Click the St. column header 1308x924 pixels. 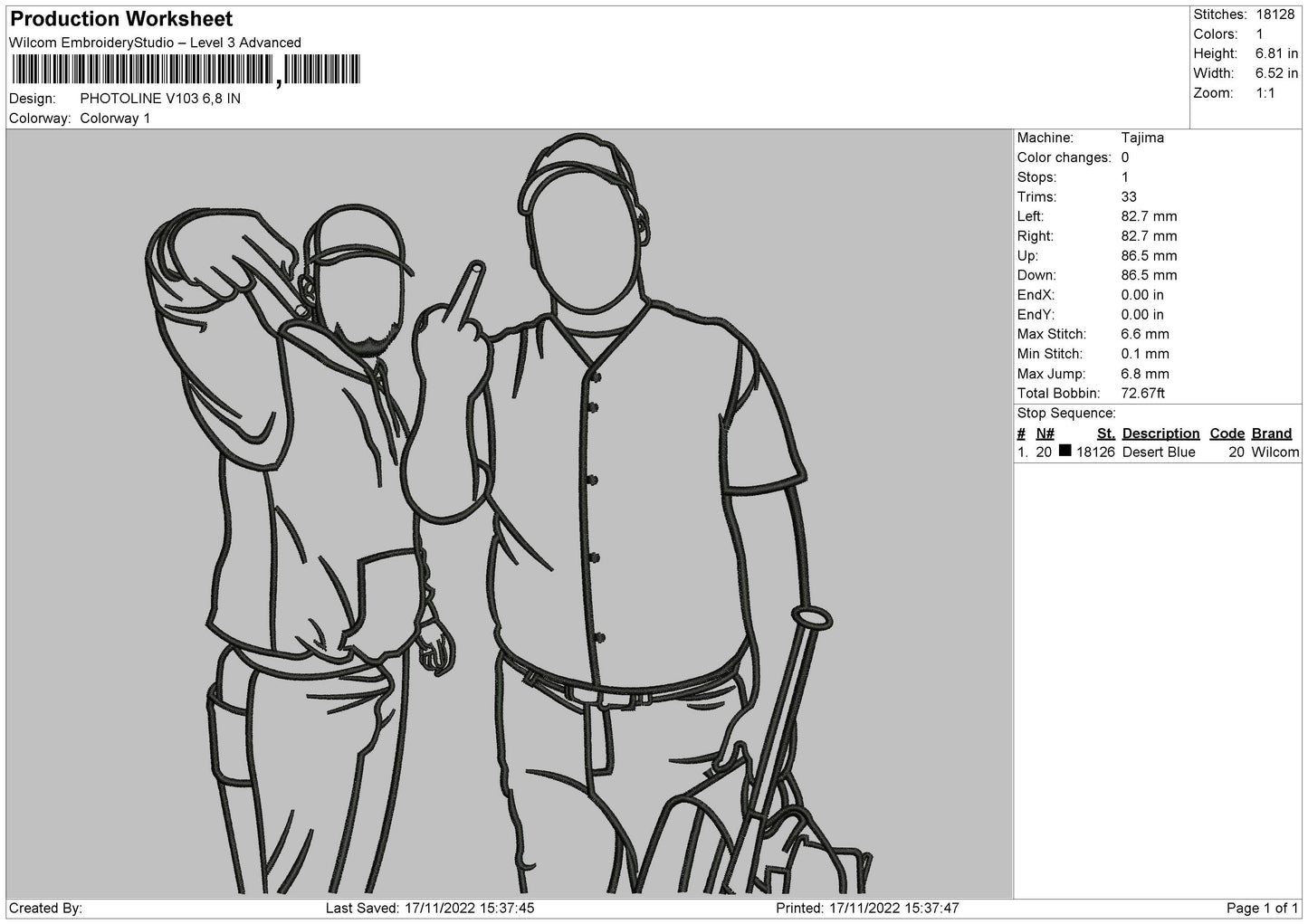(1105, 433)
